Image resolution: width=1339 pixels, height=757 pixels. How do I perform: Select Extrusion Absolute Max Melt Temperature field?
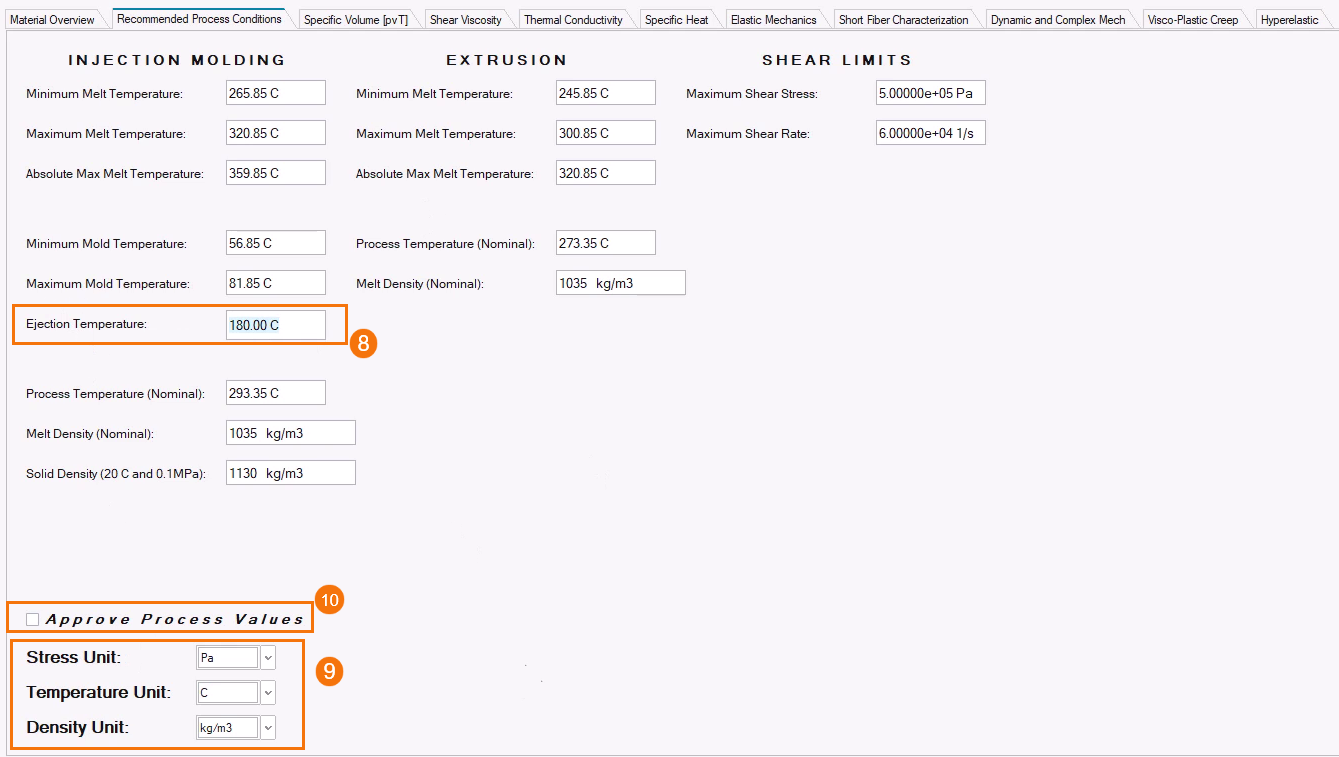coord(606,173)
